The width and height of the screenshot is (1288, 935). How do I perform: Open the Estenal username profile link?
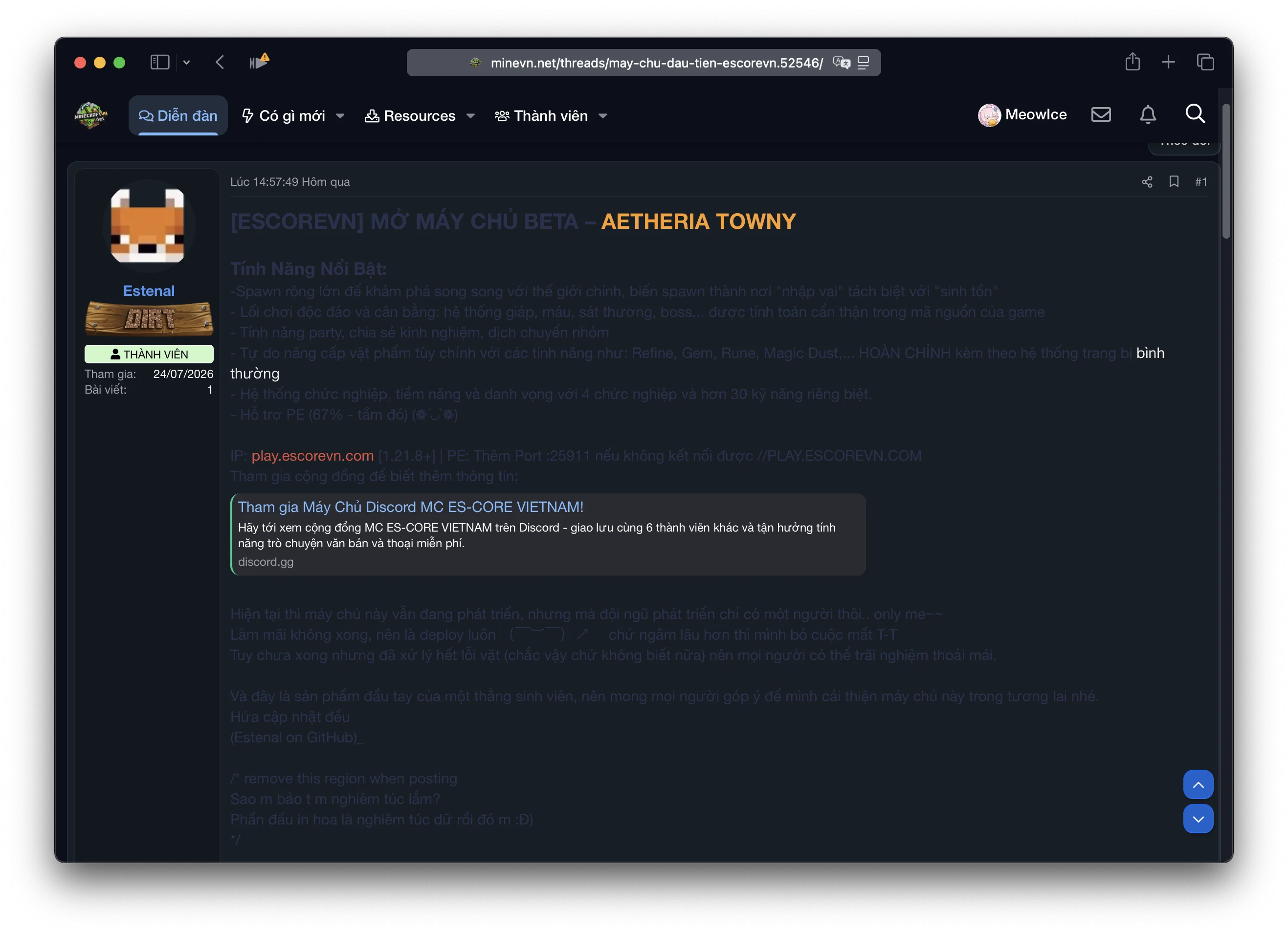[149, 291]
